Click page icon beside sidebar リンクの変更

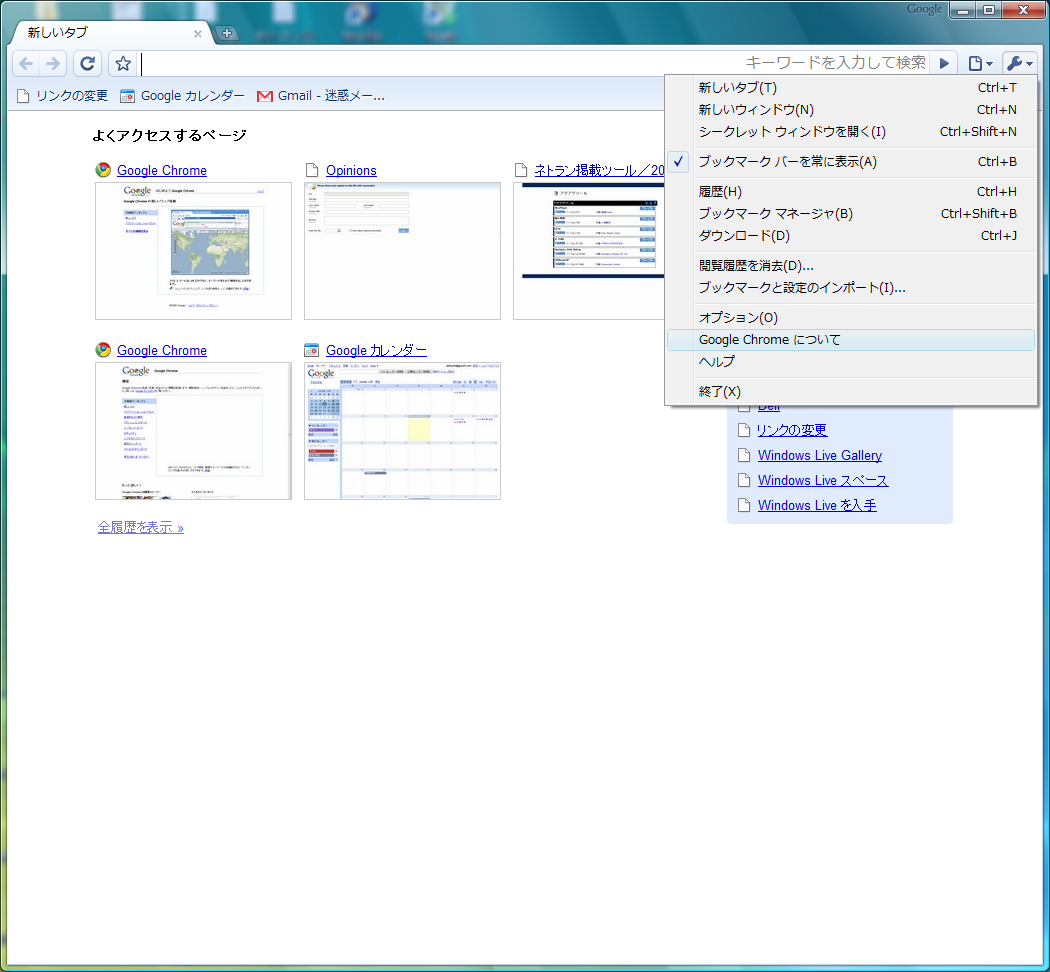coord(743,430)
